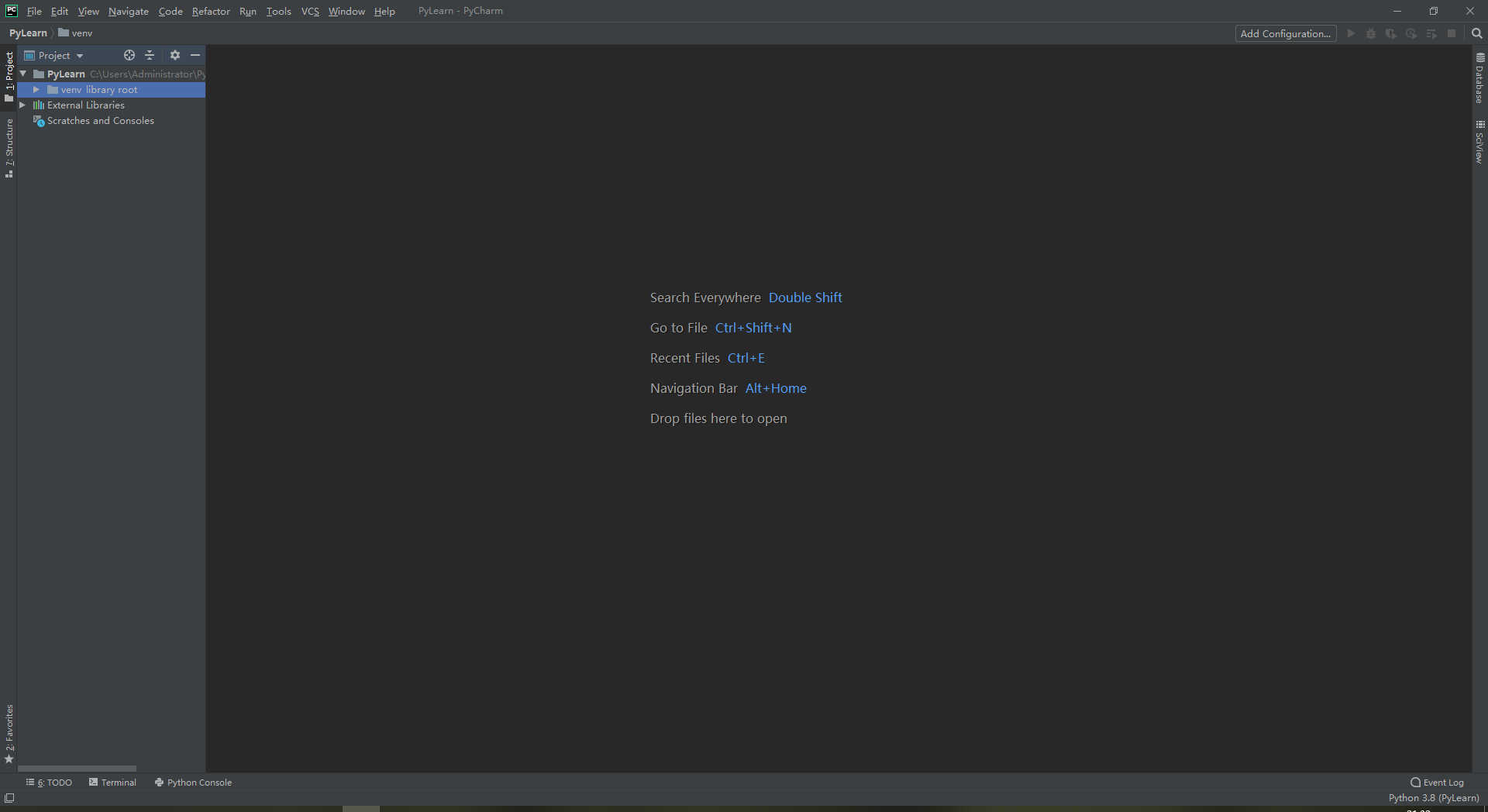
Task: Click the Project panel horizontal scrollbar
Action: click(x=77, y=769)
